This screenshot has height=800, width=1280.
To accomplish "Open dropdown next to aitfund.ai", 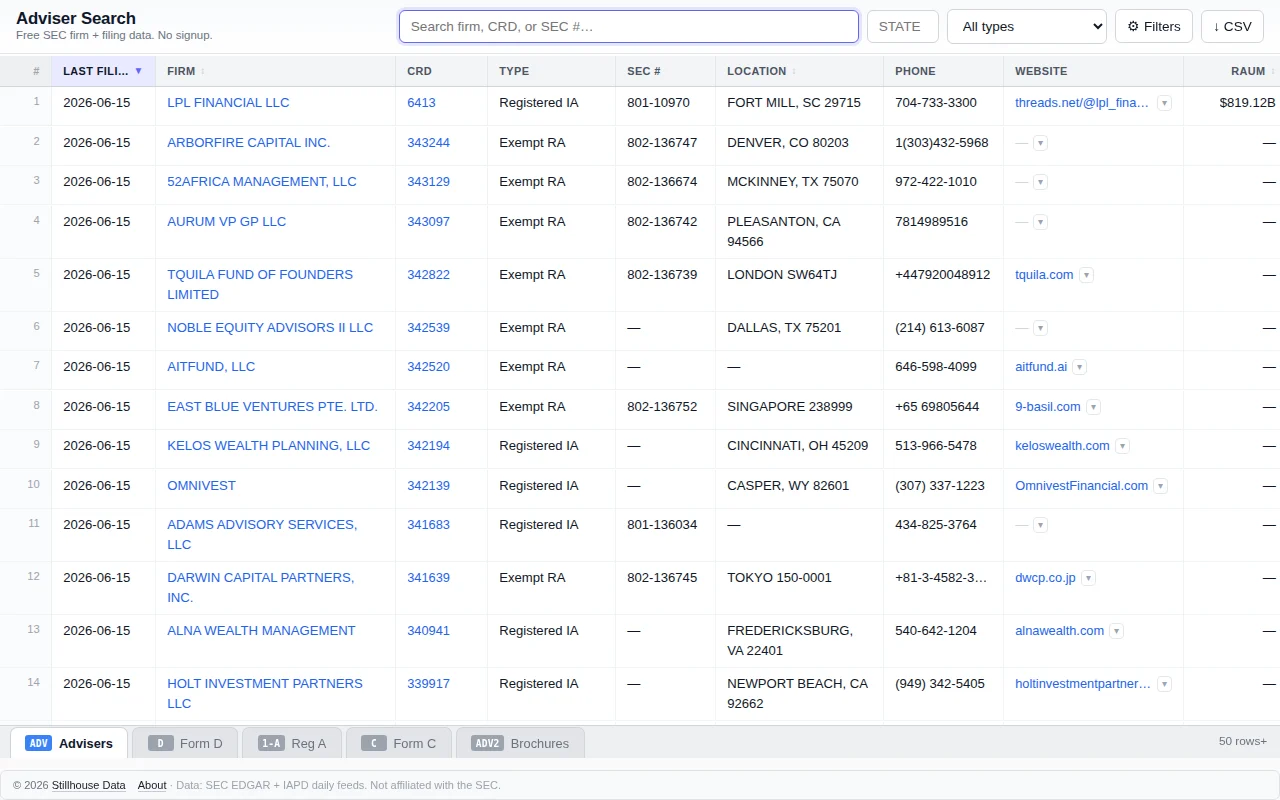I will [1079, 367].
